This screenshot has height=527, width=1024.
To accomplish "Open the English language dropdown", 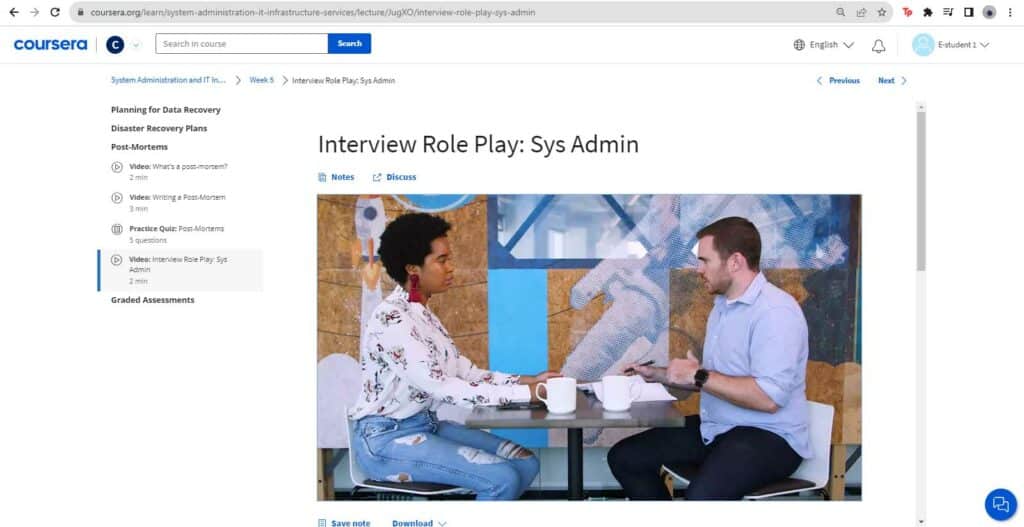I will point(824,45).
